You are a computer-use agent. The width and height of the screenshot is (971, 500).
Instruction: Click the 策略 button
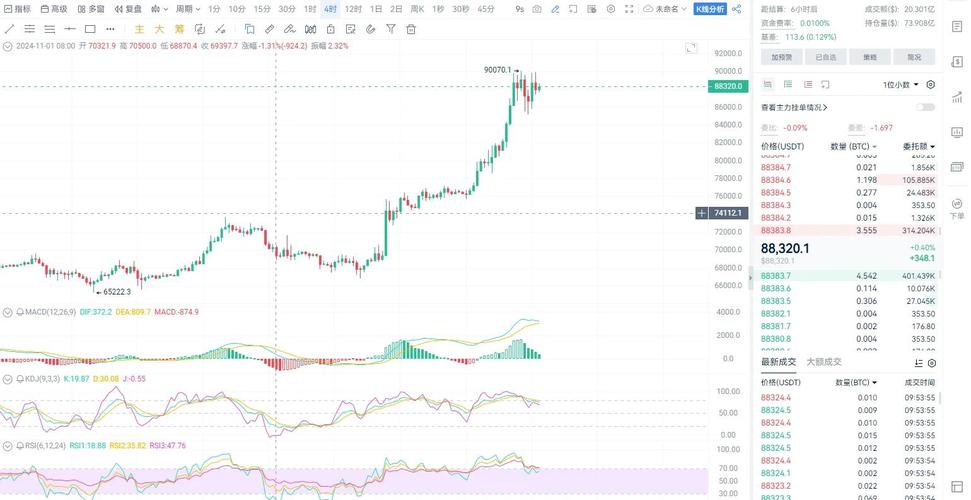pos(869,57)
